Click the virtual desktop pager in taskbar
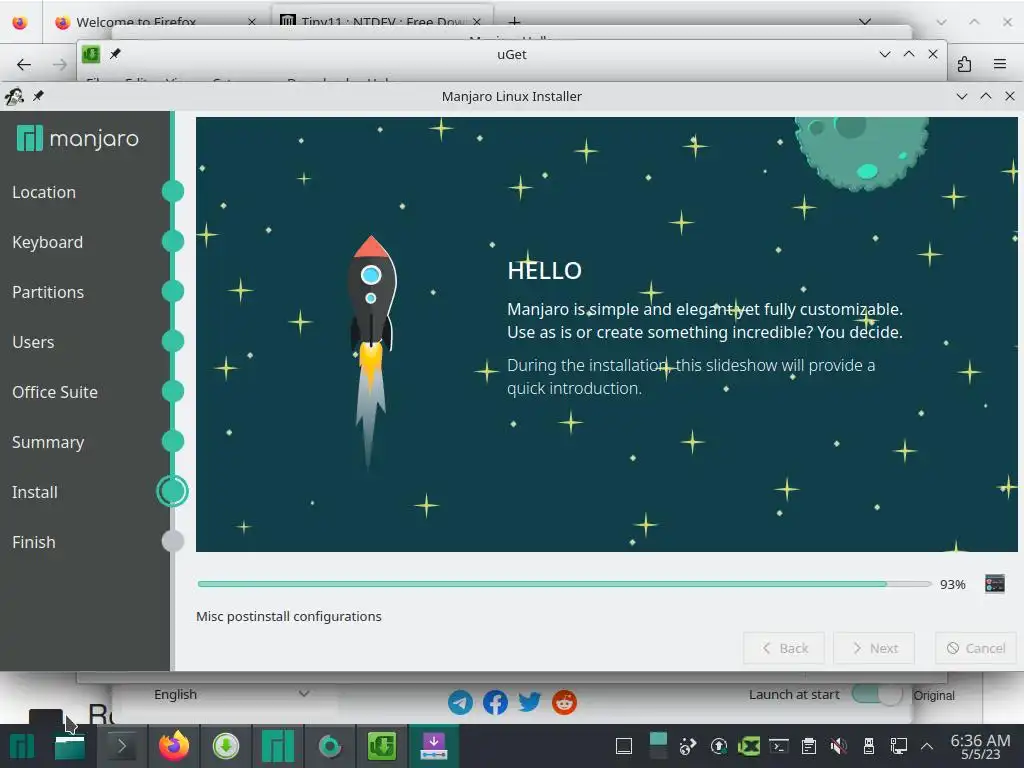The image size is (1024, 768). click(x=658, y=746)
